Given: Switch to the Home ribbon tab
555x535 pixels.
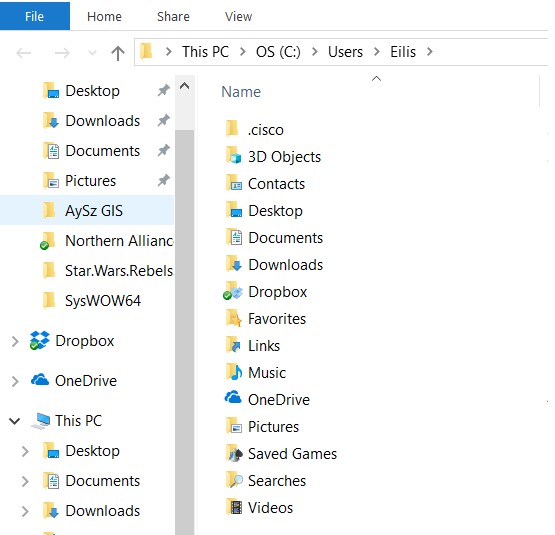Looking at the screenshot, I should point(104,16).
